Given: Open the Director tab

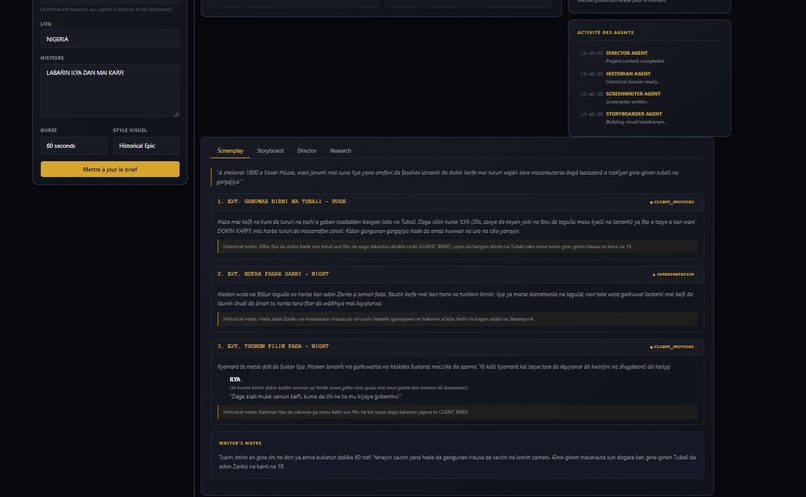Looking at the screenshot, I should [306, 151].
